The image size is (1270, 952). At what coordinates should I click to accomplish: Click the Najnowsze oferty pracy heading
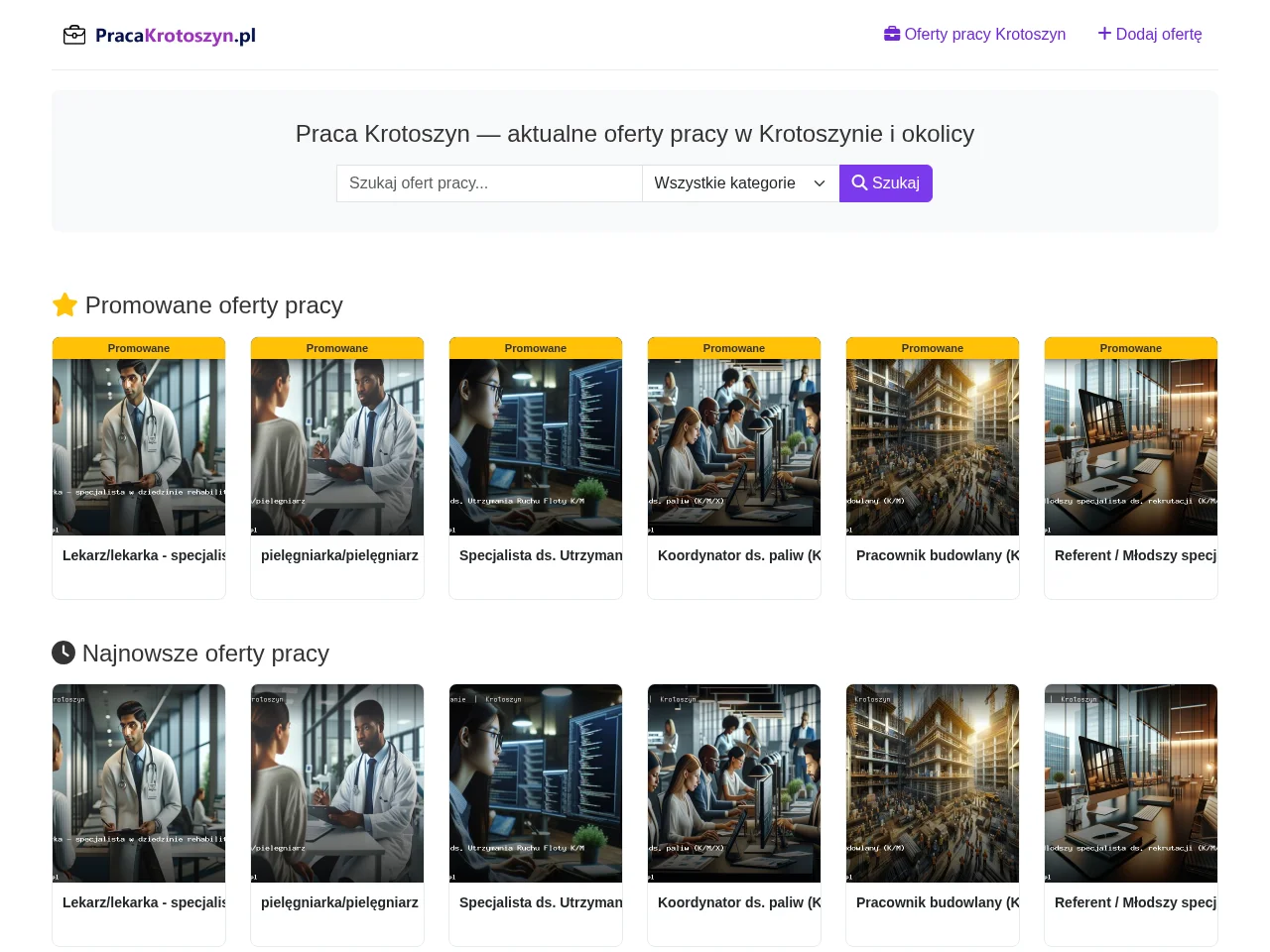[x=190, y=654]
